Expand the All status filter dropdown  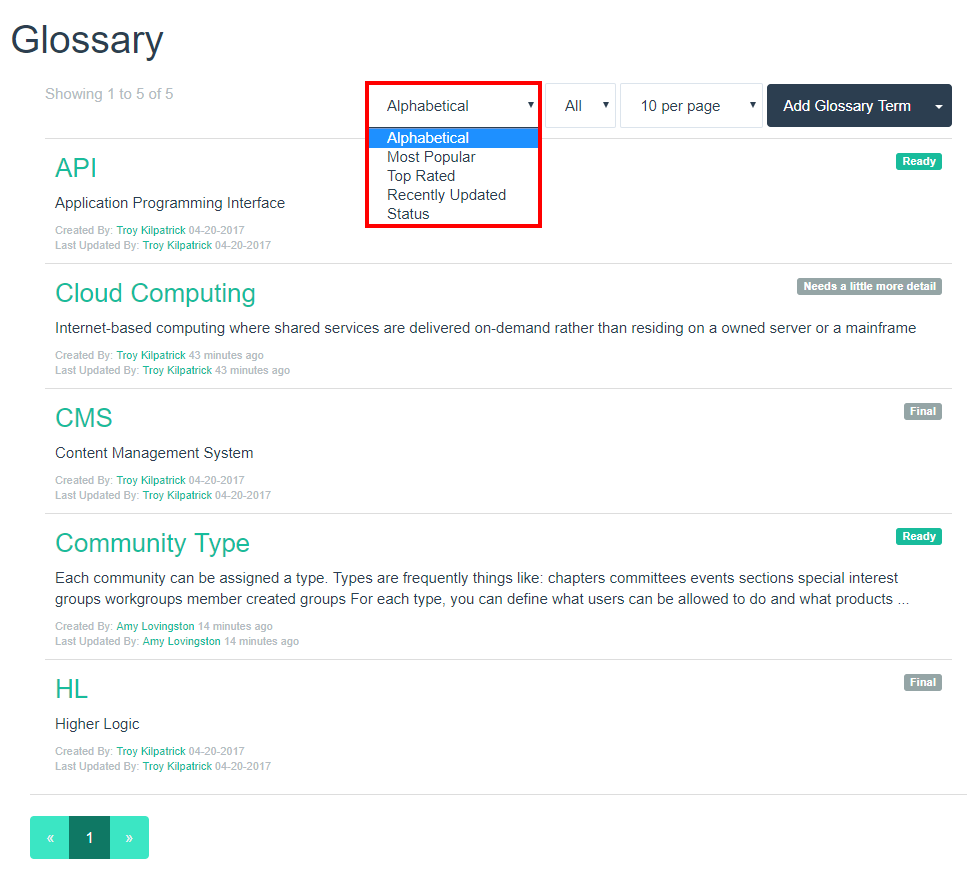coord(581,106)
